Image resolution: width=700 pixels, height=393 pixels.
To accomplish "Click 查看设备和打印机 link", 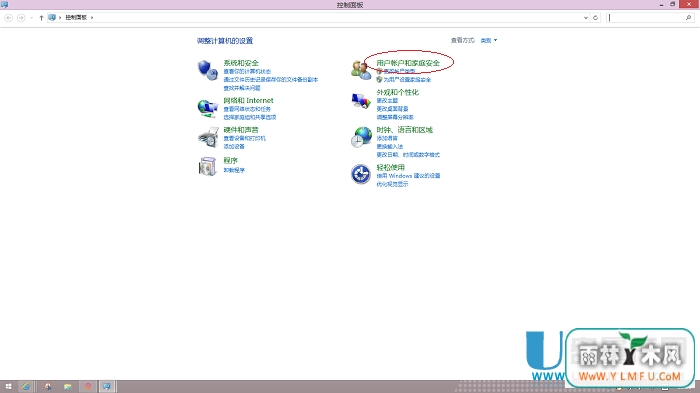I will tap(245, 138).
